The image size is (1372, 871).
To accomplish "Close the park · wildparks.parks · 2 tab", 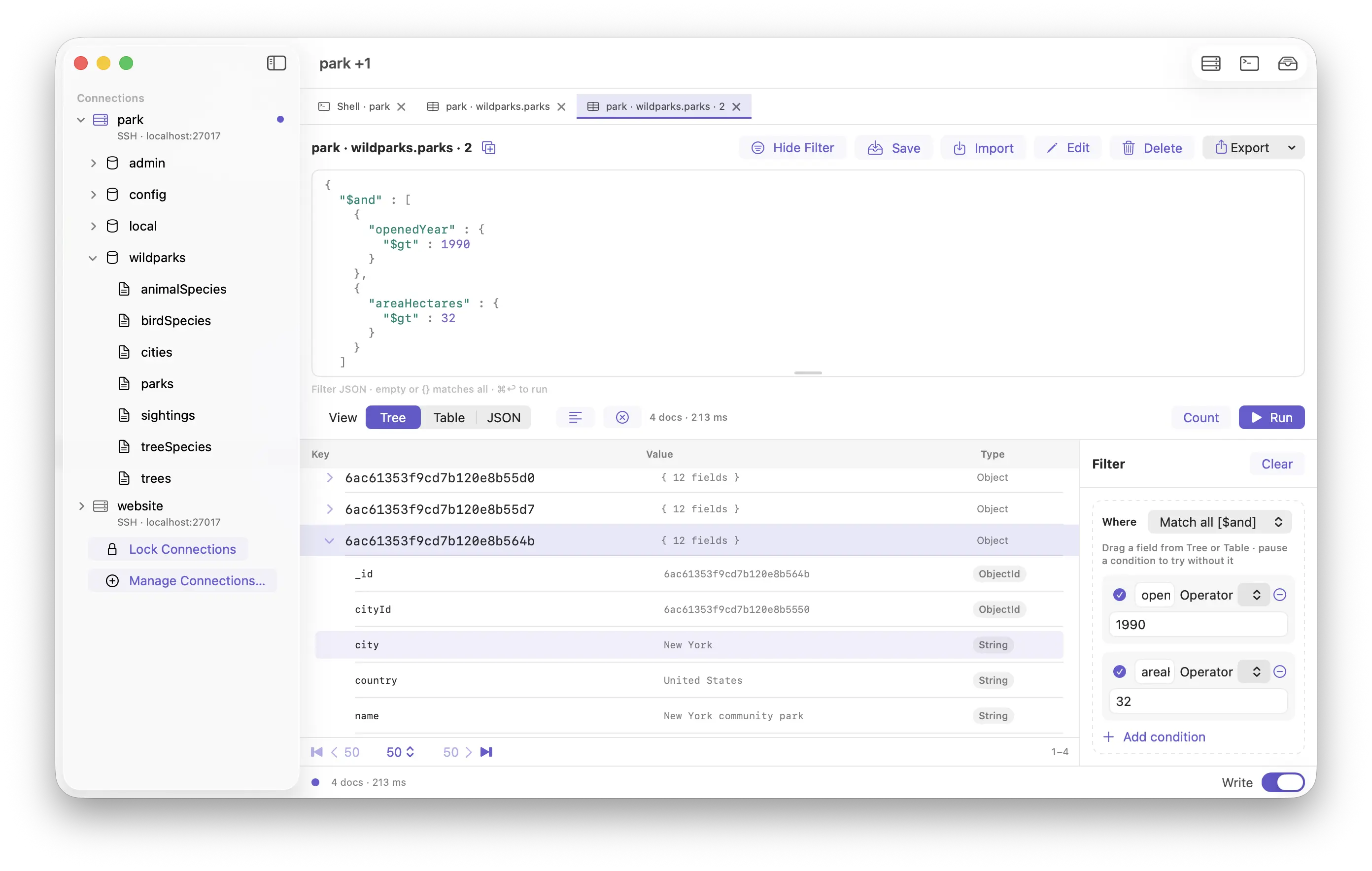I will click(736, 106).
